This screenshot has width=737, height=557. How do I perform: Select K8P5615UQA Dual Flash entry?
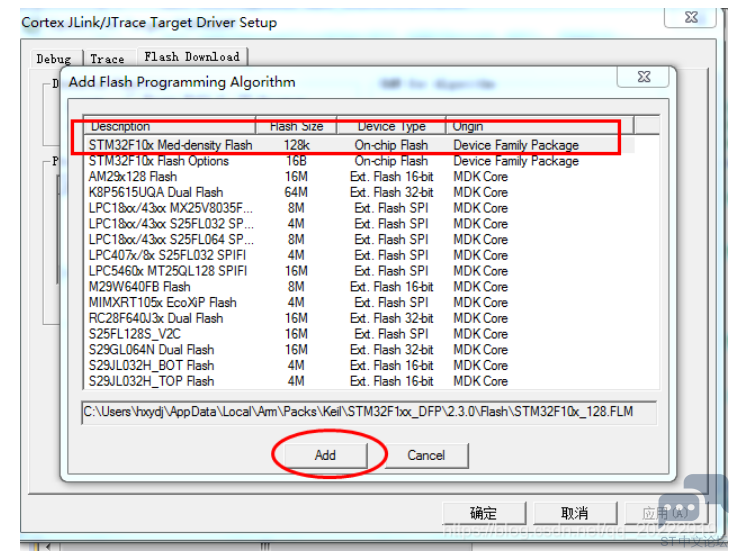[360, 192]
